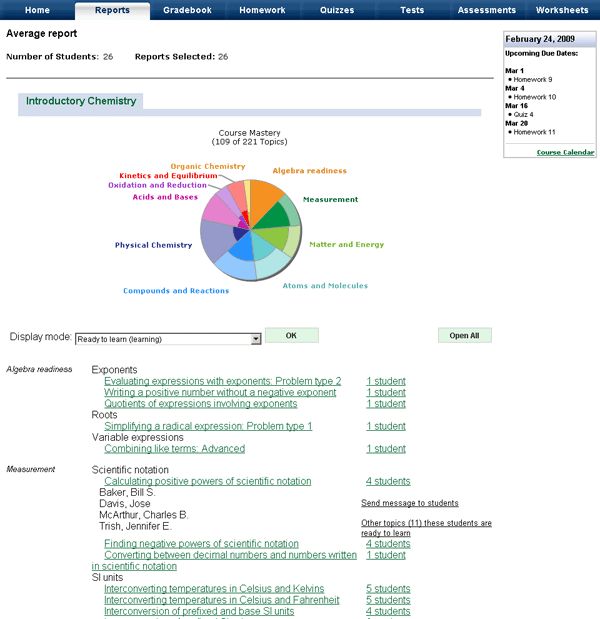The height and width of the screenshot is (619, 600).
Task: Open the Worksheets tab
Action: pyautogui.click(x=561, y=10)
